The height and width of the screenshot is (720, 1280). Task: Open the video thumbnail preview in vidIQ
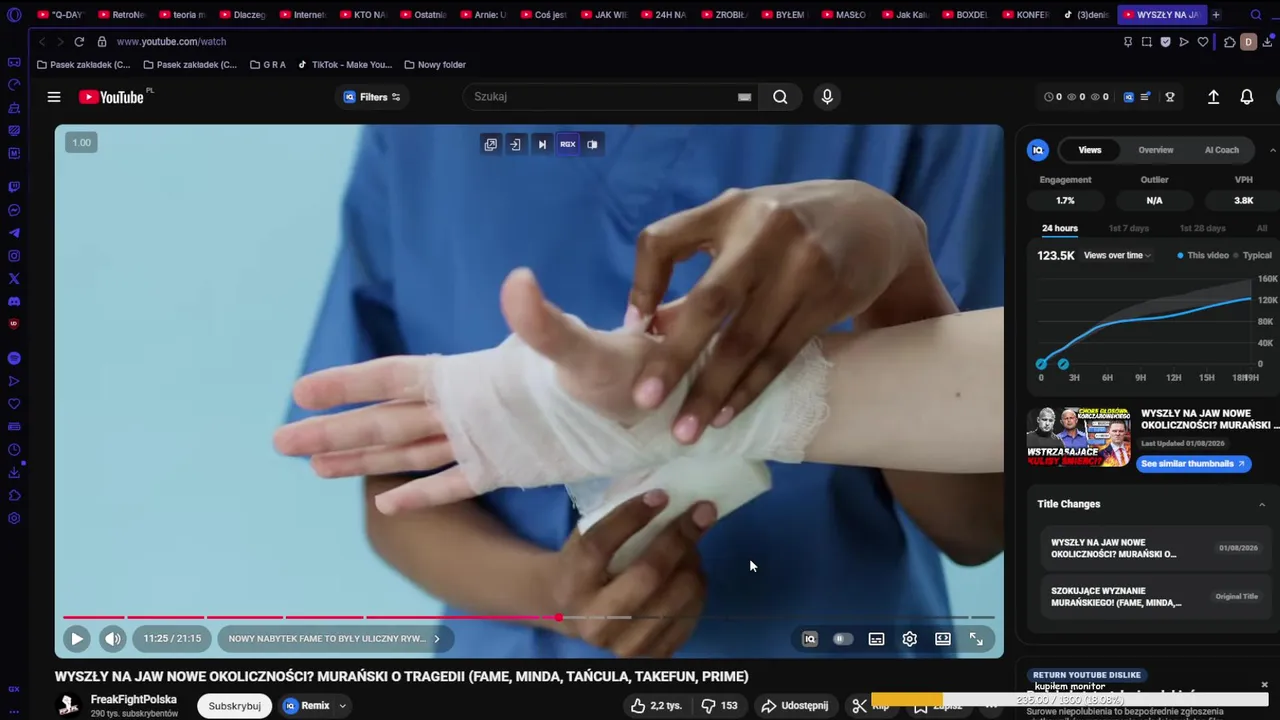1079,437
